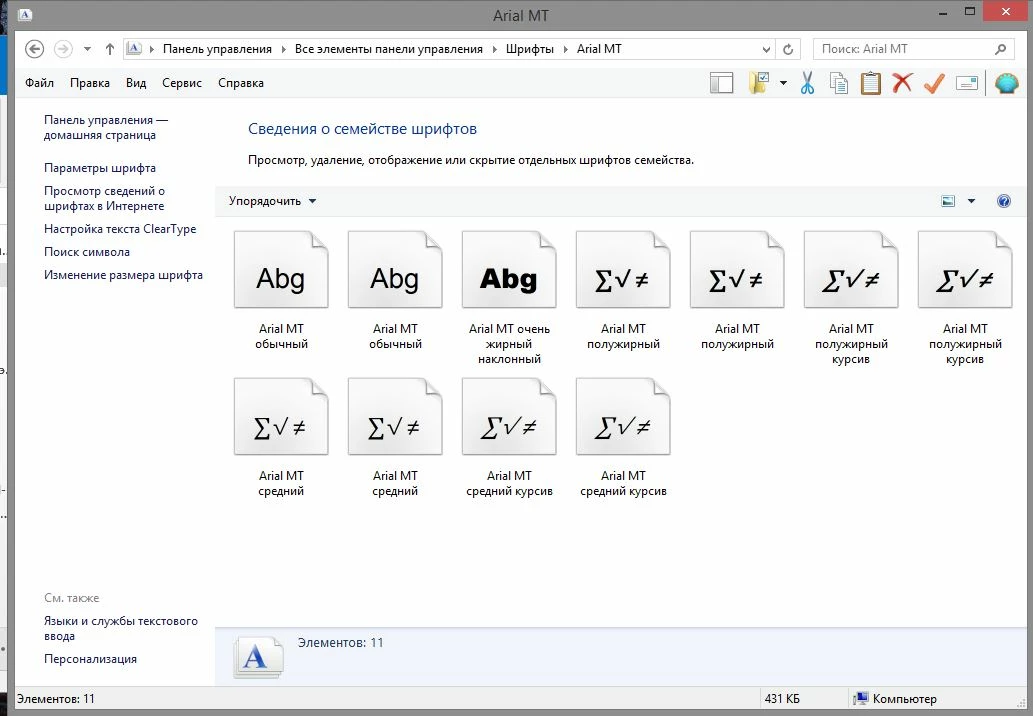
Task: Click the 431 КБ status bar entry
Action: click(x=782, y=699)
